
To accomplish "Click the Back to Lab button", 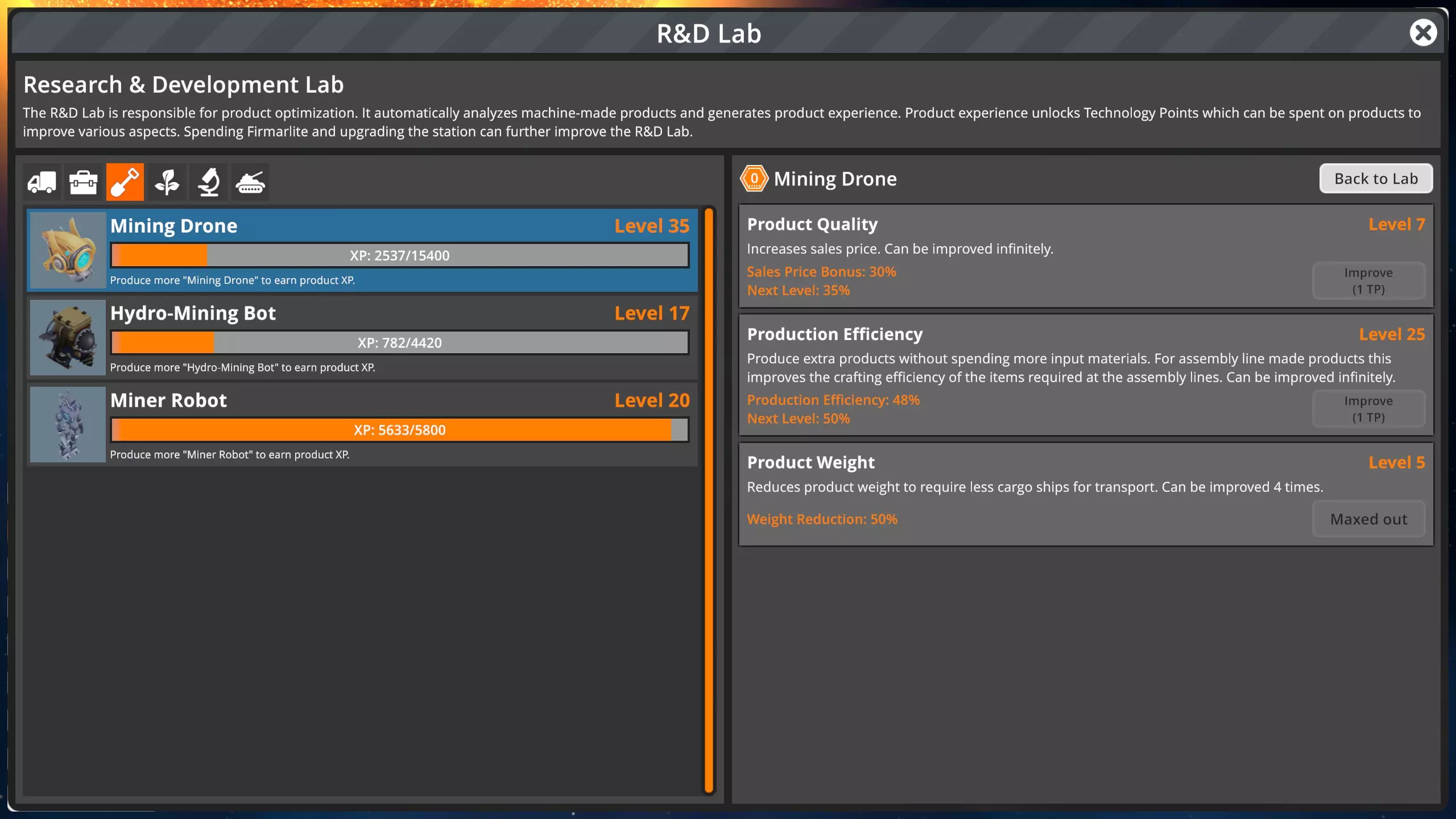I will click(1375, 179).
